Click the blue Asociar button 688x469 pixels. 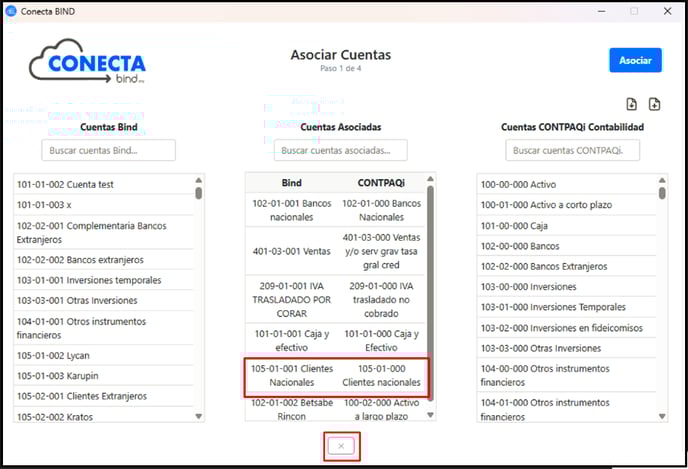[635, 60]
